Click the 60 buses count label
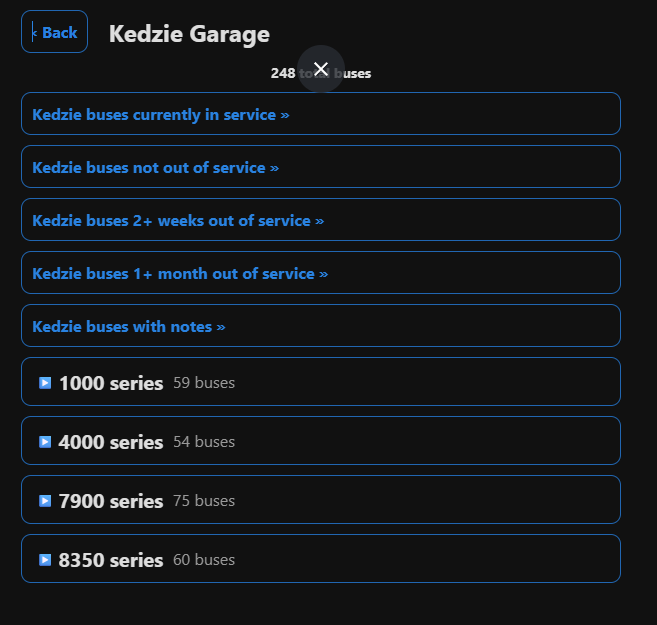 tap(204, 560)
